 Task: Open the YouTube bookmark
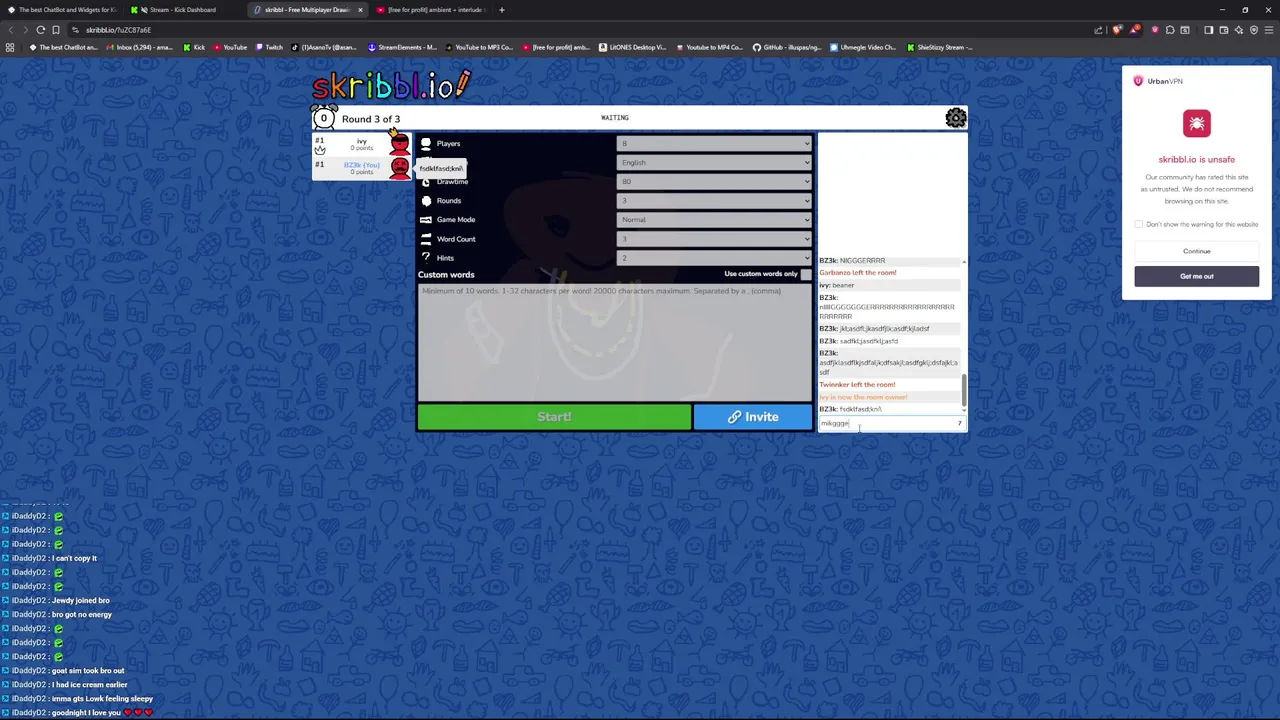pos(229,47)
